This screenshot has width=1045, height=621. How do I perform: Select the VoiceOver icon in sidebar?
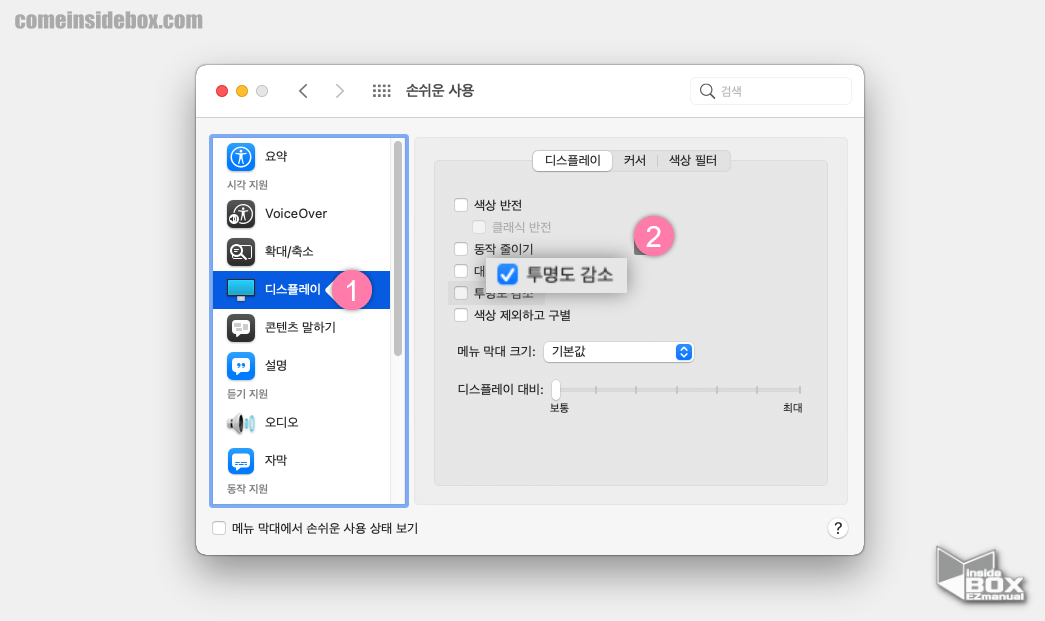click(241, 214)
